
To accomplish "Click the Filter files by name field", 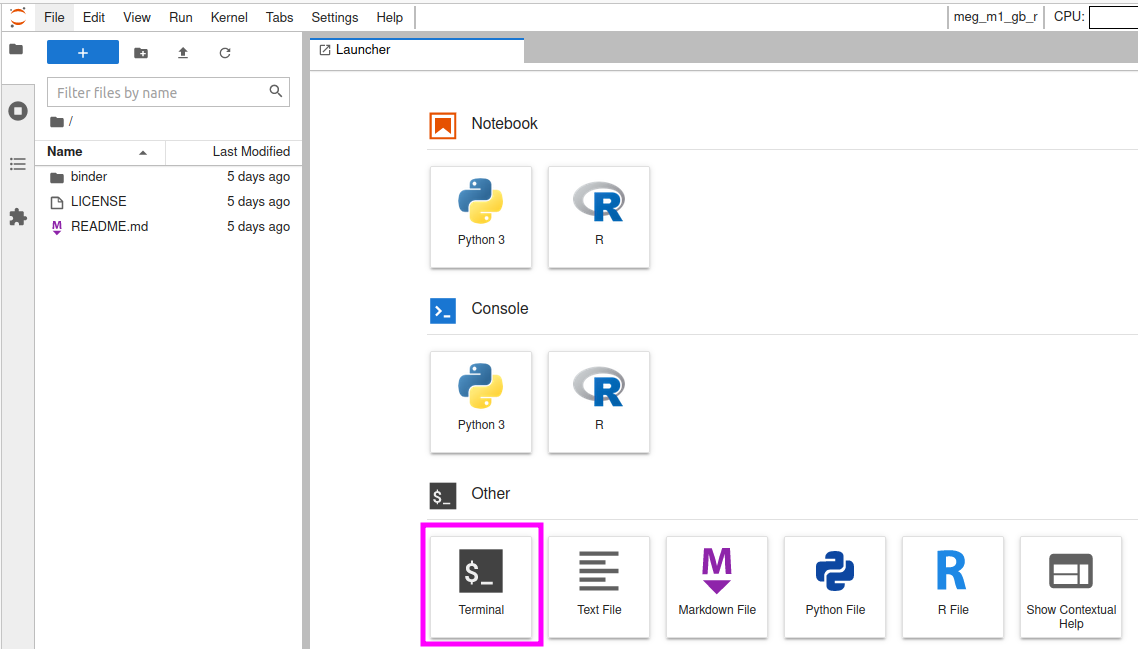I will pyautogui.click(x=160, y=92).
